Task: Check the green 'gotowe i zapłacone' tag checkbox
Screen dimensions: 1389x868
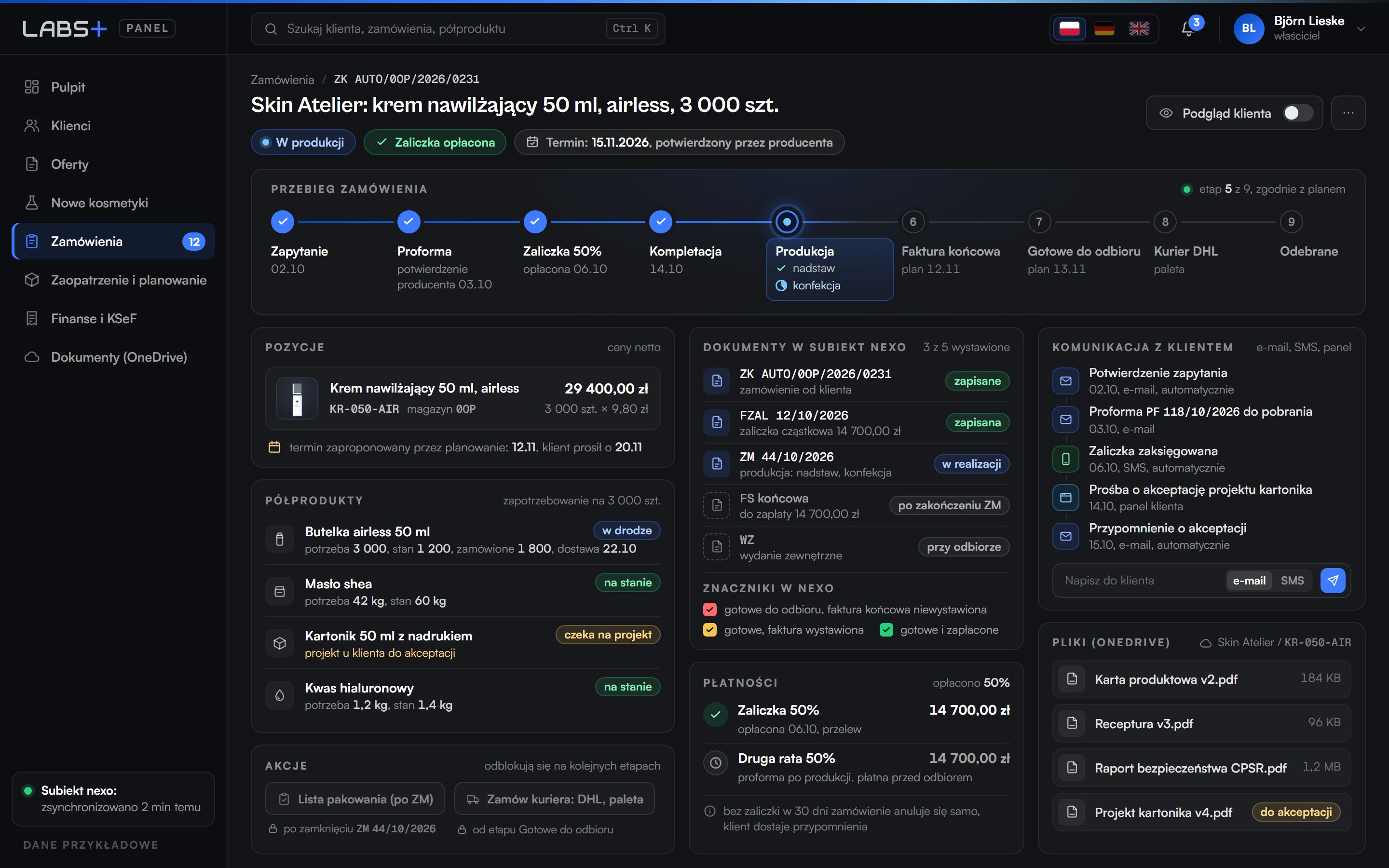Action: pyautogui.click(x=886, y=630)
